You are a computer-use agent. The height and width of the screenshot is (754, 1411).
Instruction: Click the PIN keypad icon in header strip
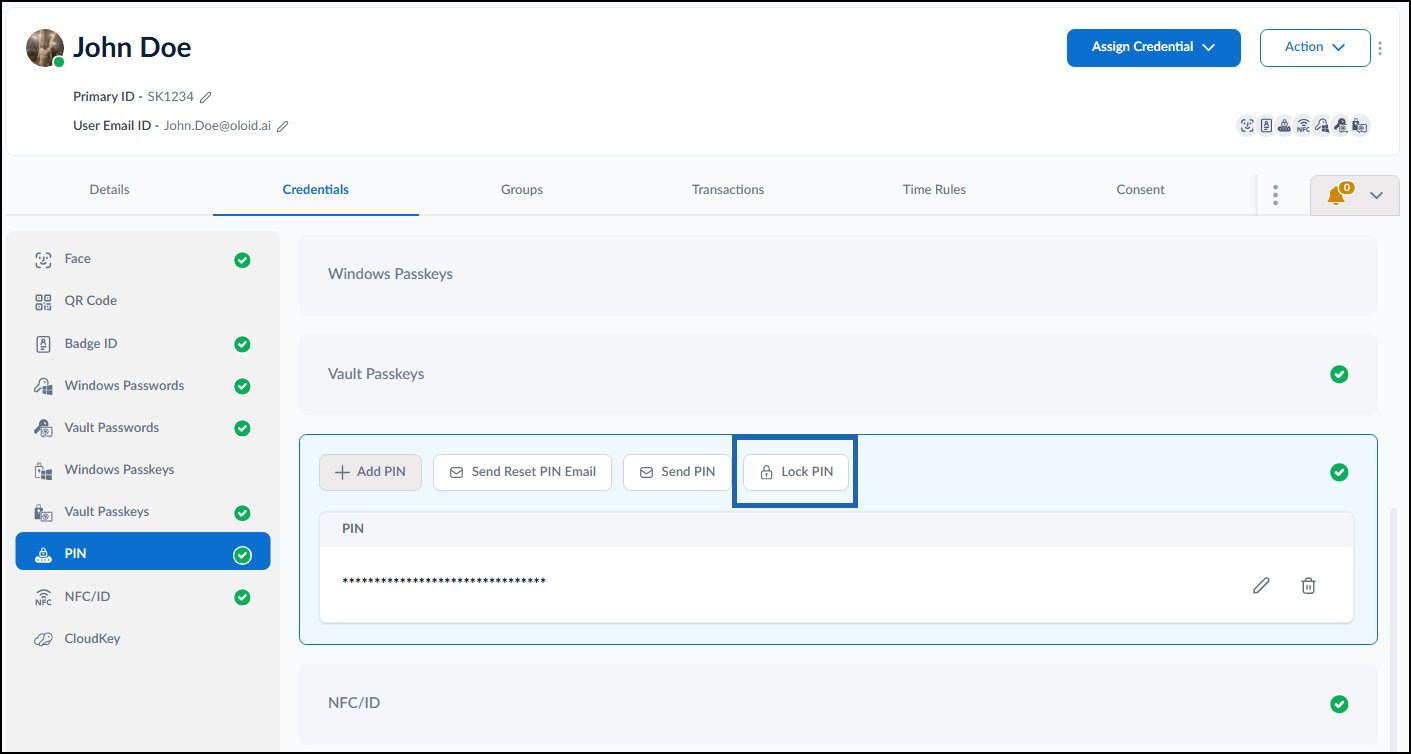coord(1284,125)
